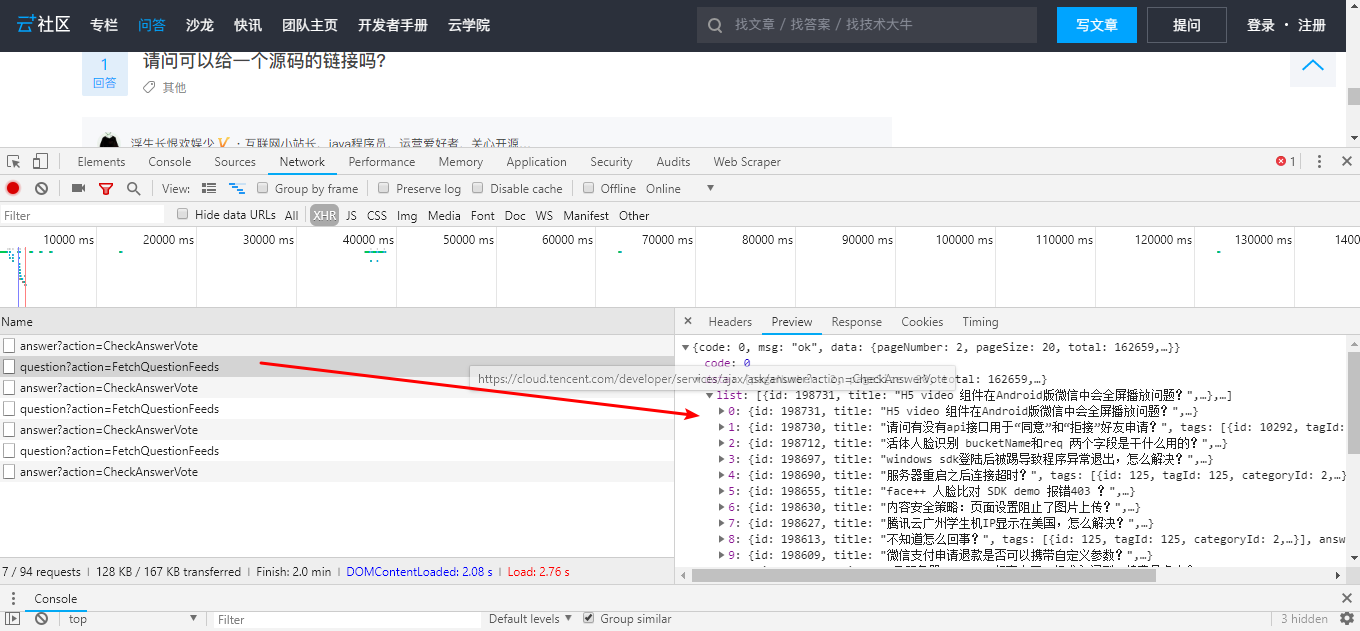The image size is (1360, 631).
Task: Open the Default levels dropdown in Console
Action: [x=530, y=619]
